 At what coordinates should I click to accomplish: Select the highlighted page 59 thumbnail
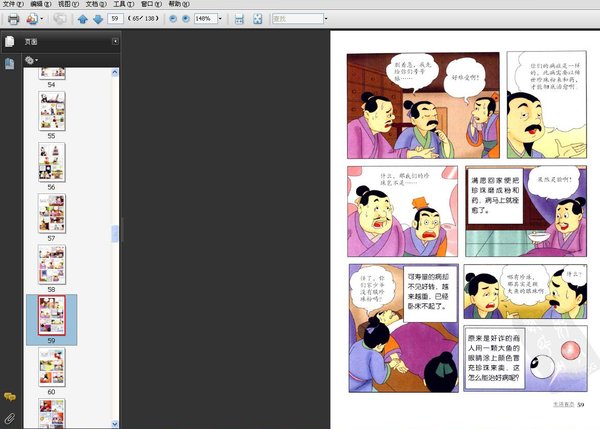click(x=52, y=315)
